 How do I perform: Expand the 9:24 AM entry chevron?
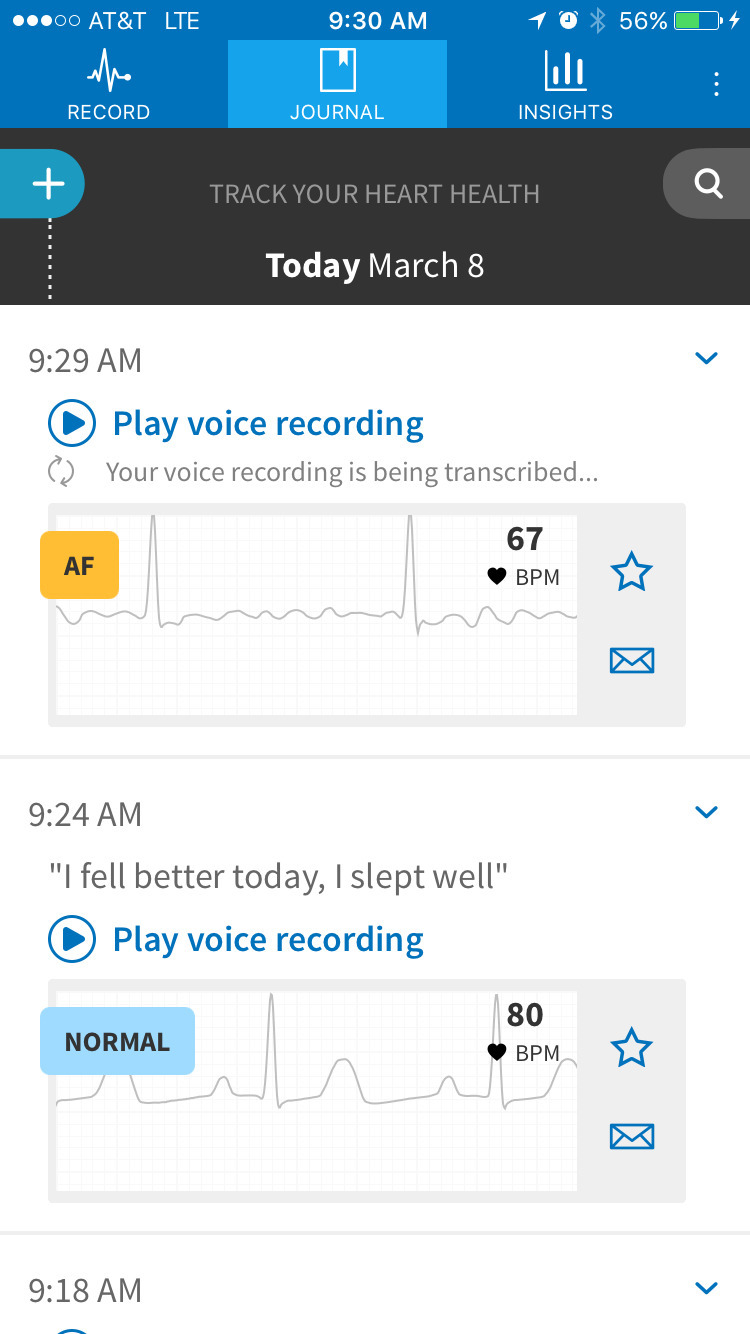[x=706, y=813]
